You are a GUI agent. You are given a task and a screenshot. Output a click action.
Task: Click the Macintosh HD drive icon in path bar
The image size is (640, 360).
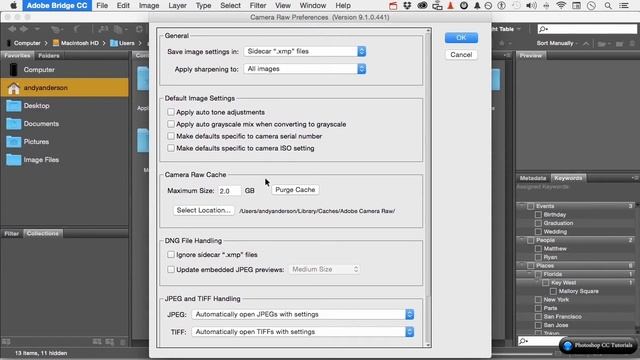[56, 43]
